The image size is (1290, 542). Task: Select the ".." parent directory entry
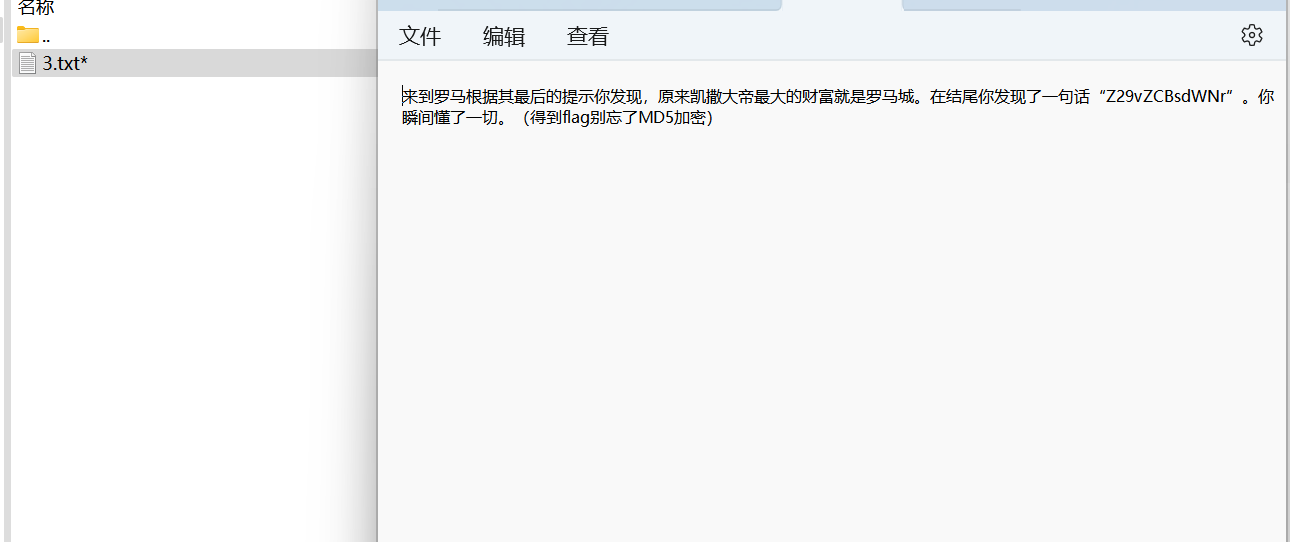click(46, 37)
